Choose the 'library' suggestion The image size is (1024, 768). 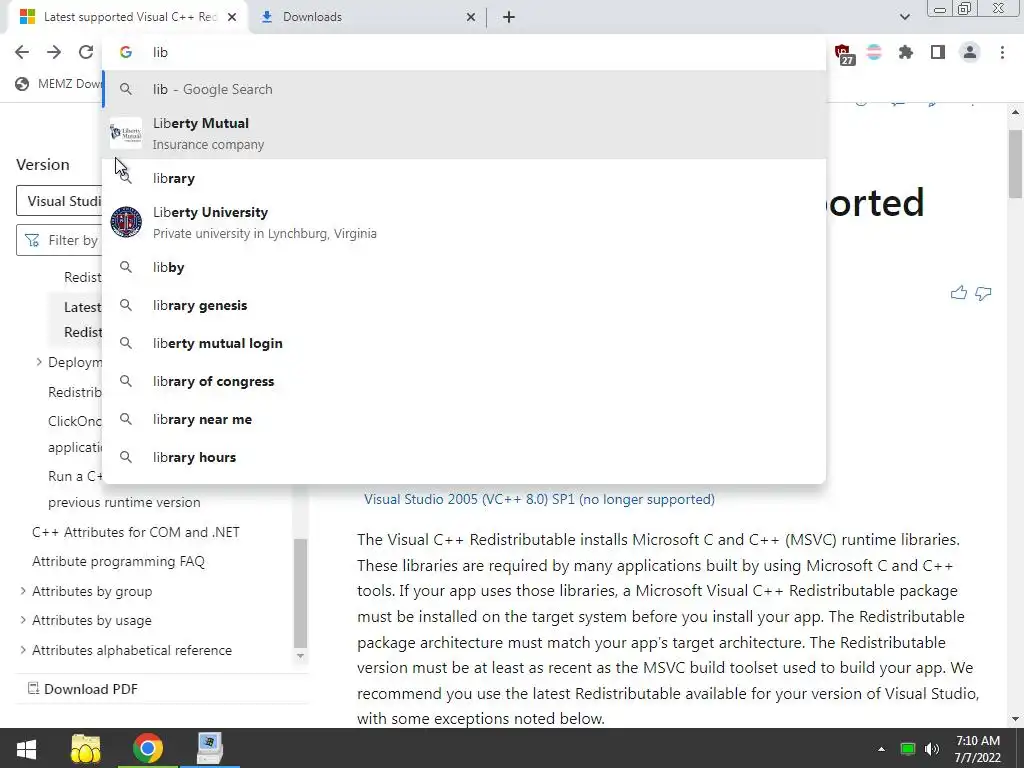(464, 178)
